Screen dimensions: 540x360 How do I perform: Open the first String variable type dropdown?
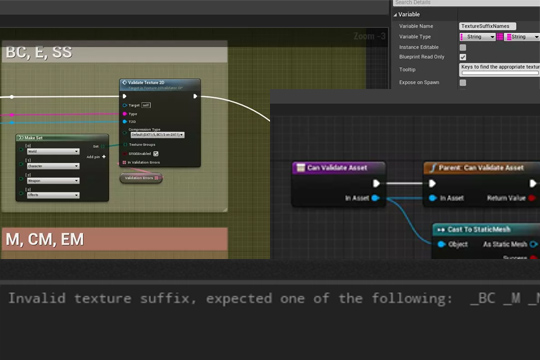(478, 37)
